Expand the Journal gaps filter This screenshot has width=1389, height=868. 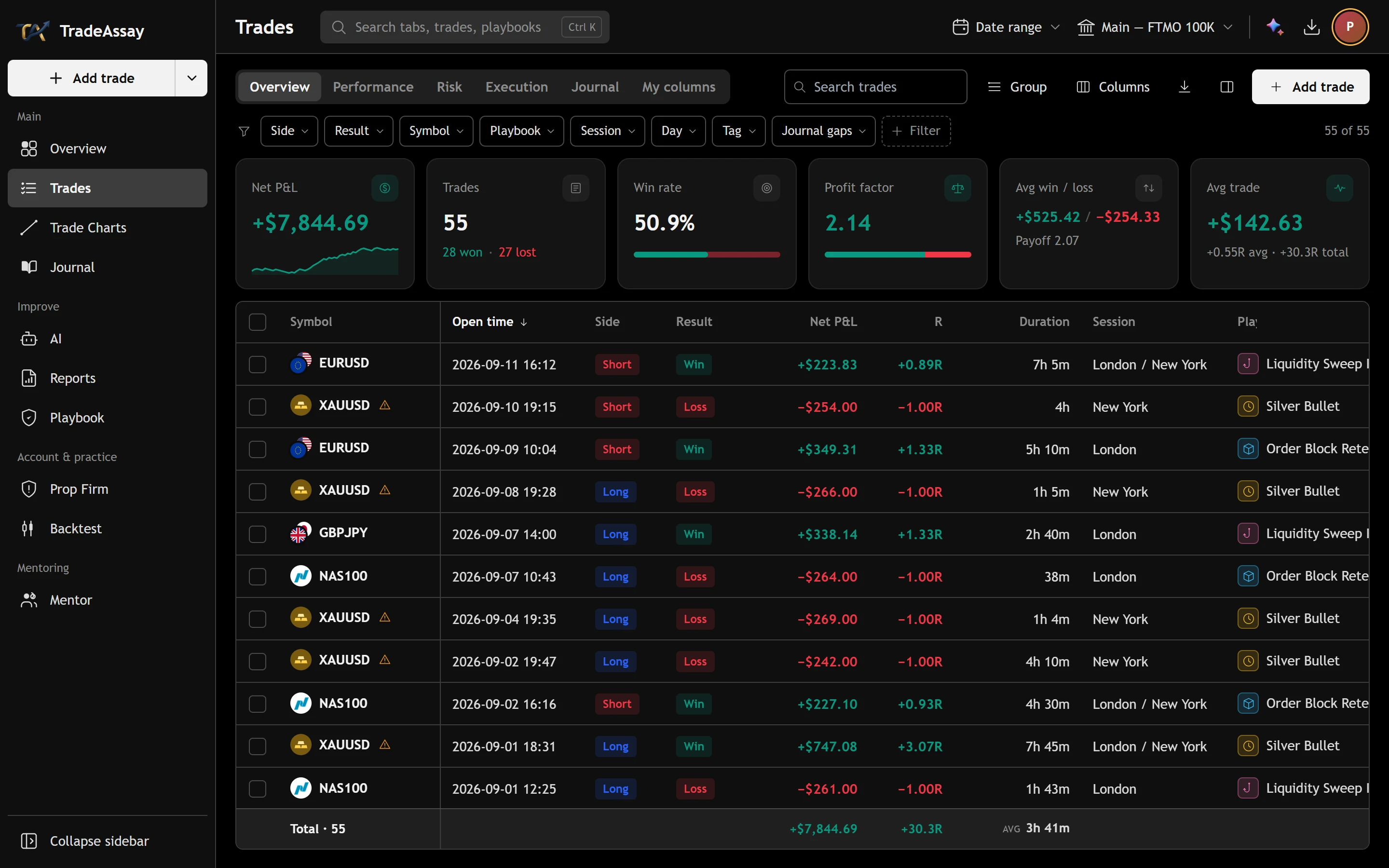tap(824, 131)
